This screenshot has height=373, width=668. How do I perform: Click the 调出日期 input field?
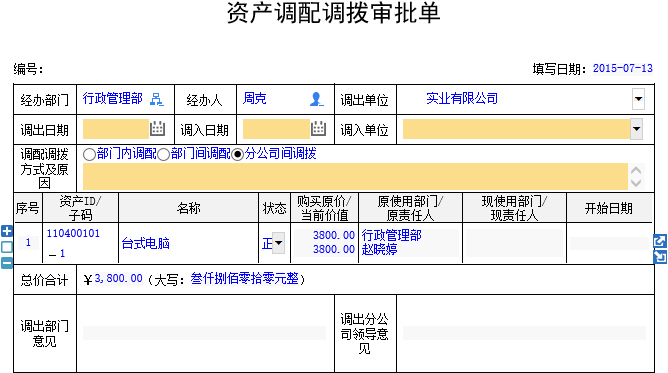point(116,129)
